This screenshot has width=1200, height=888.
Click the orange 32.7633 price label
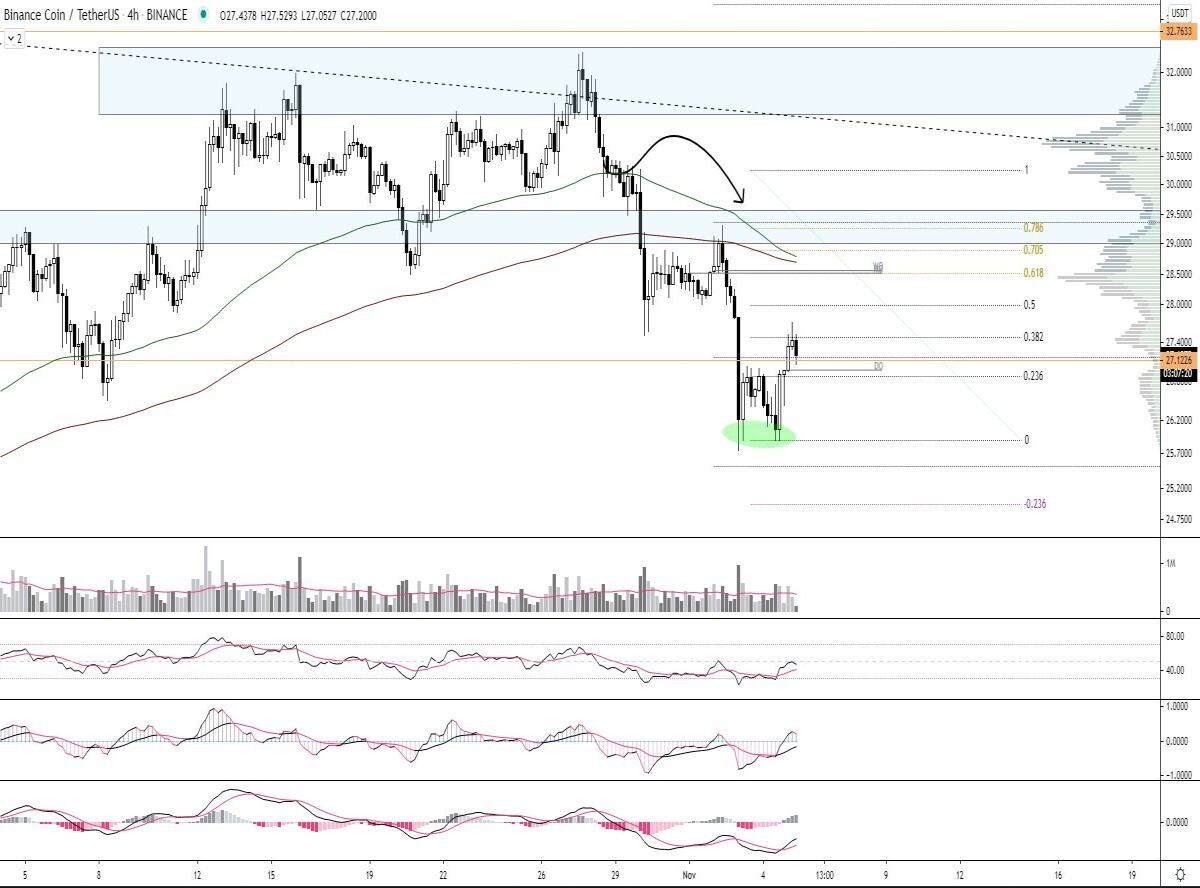tap(1180, 31)
